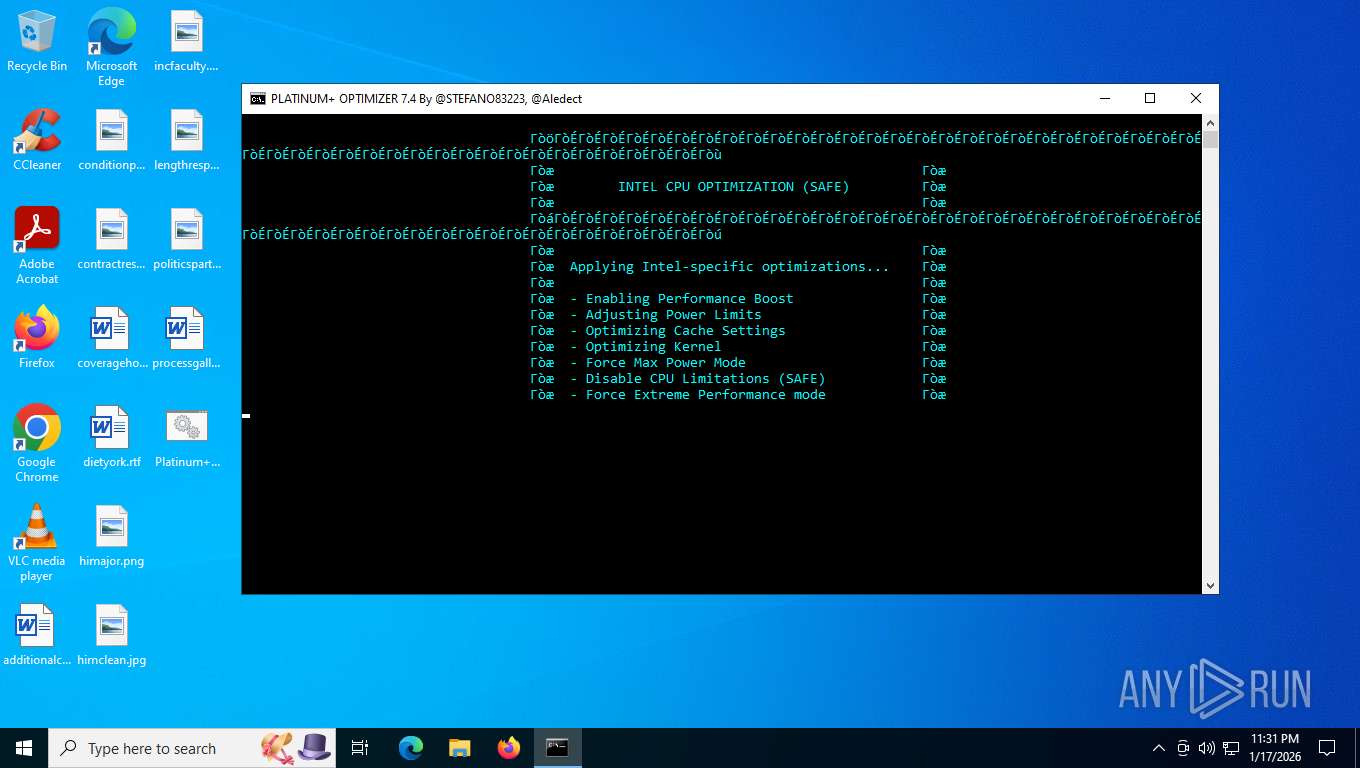1360x768 pixels.
Task: Click the 'Adjusting Power Limits' line
Action: click(x=665, y=315)
